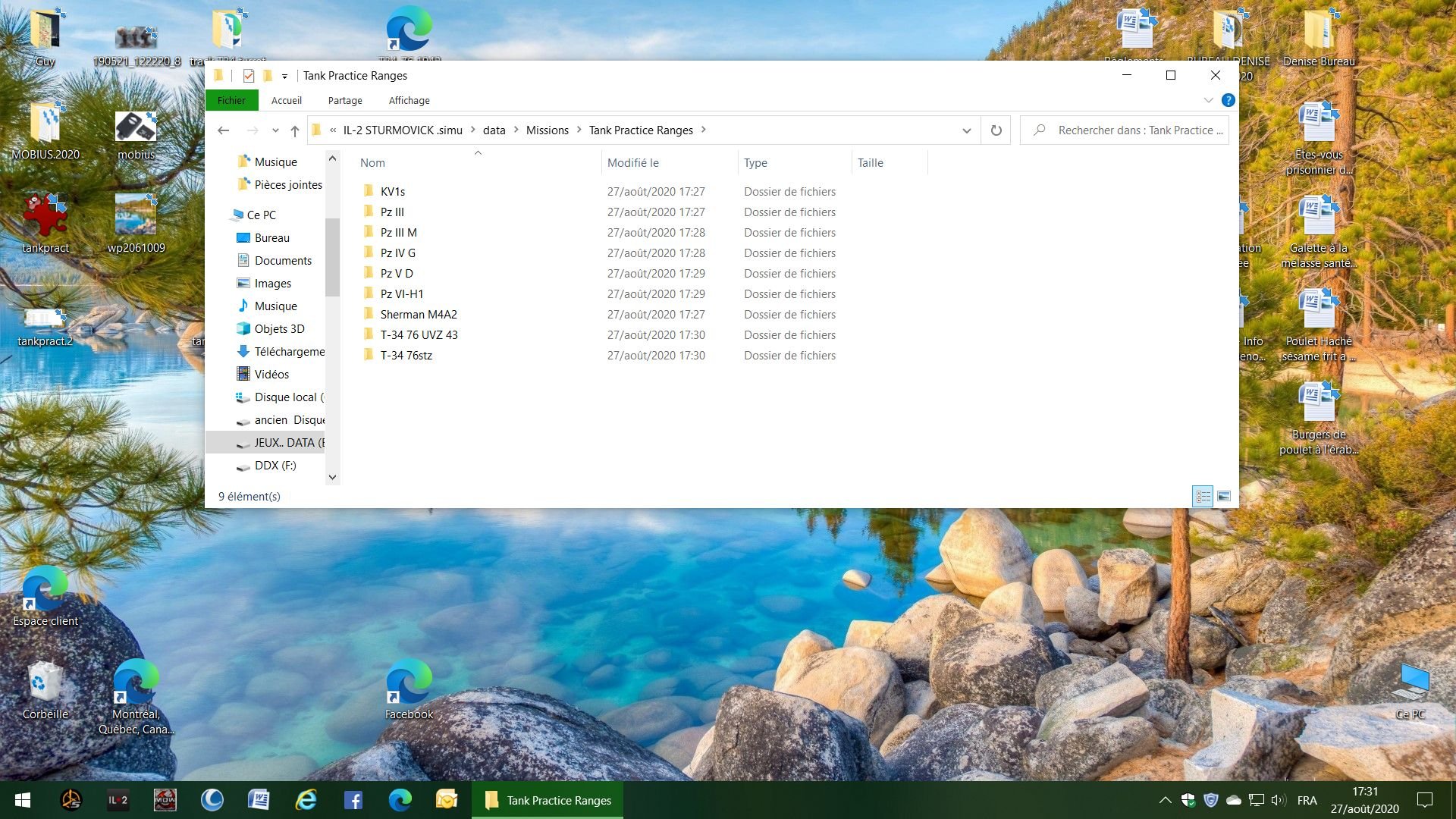Screen dimensions: 1456x819
Task: Expand the ribbon with the chevron
Action: [x=1208, y=100]
